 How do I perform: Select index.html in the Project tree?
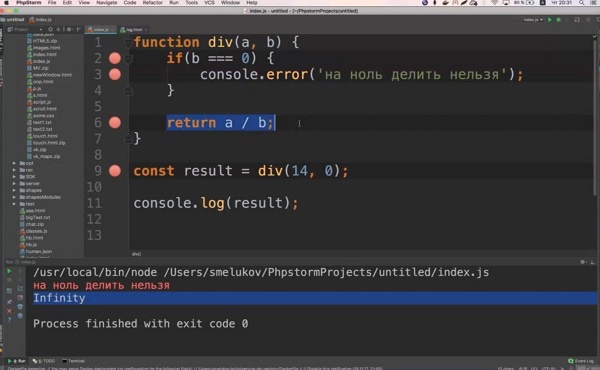tap(42, 54)
